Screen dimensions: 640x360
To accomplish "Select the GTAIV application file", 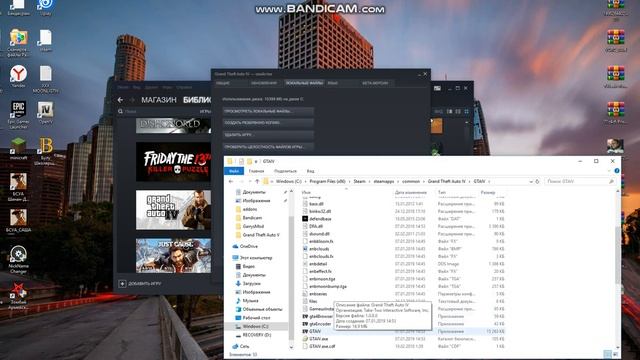I will click(315, 331).
